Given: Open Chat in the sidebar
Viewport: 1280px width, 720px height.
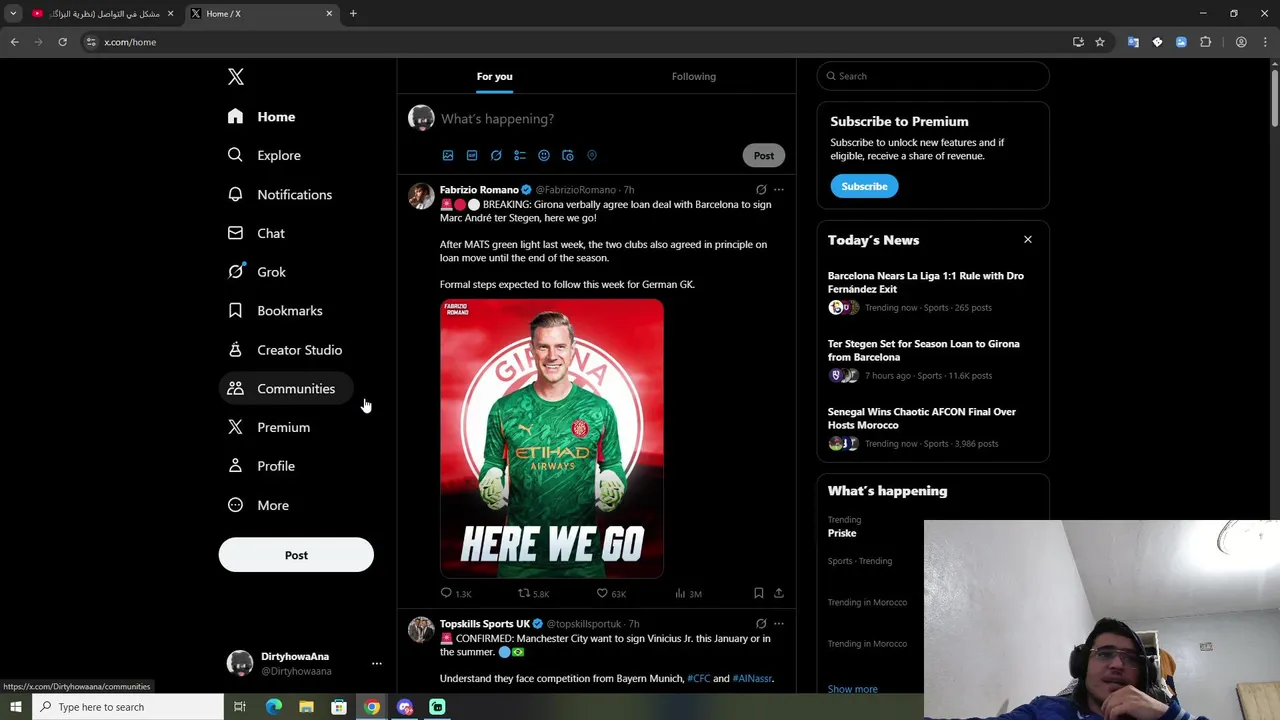Looking at the screenshot, I should (256, 233).
